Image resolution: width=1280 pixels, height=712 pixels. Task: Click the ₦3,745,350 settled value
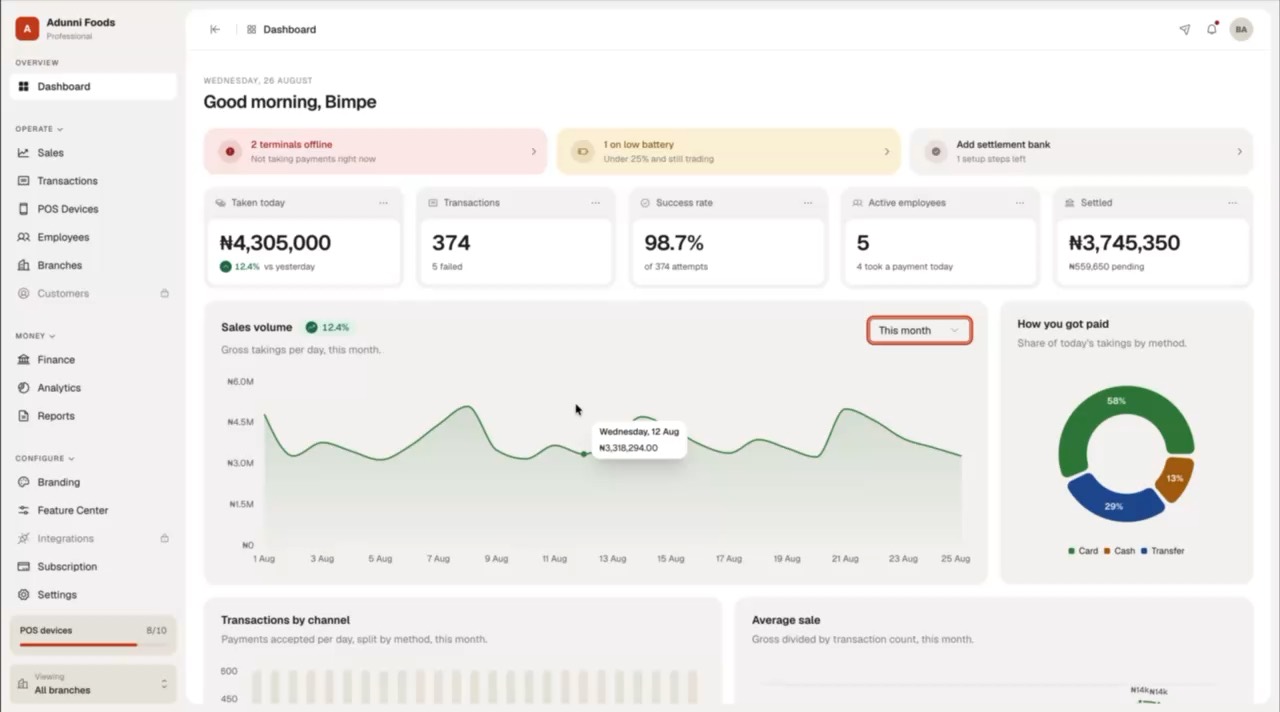[1124, 243]
